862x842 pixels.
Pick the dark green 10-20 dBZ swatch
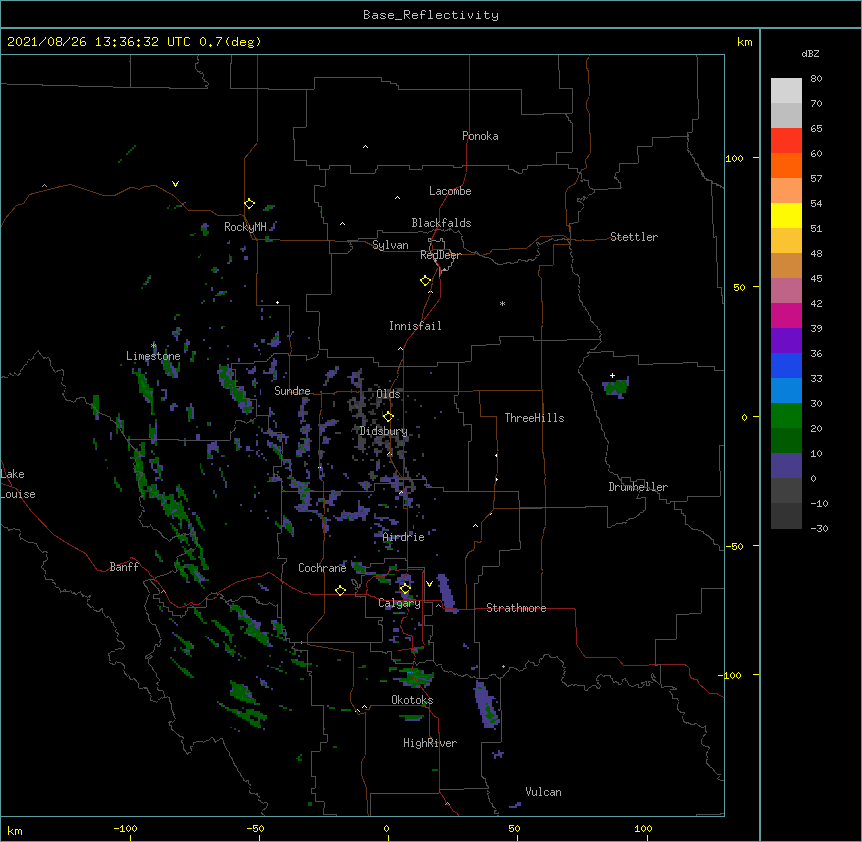(x=786, y=440)
